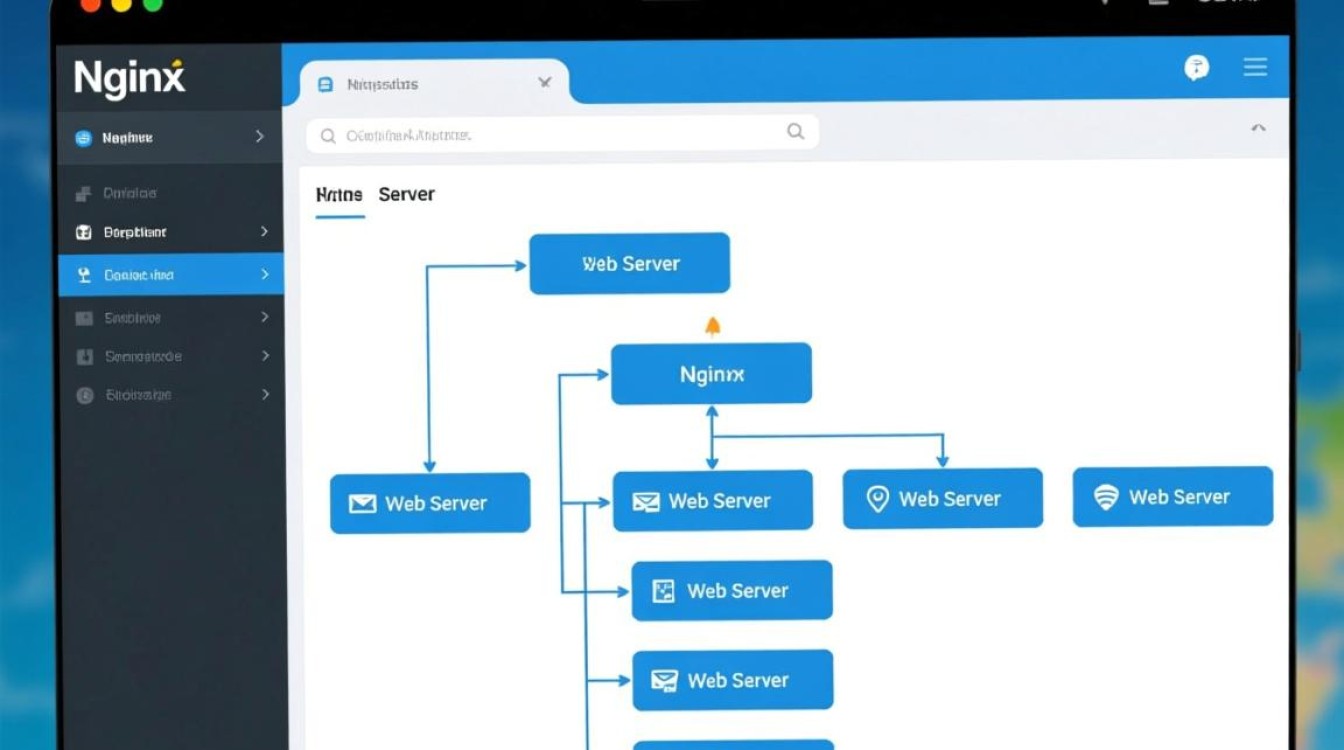Click the location pin icon on Web Server node
This screenshot has width=1344, height=750.
click(877, 499)
